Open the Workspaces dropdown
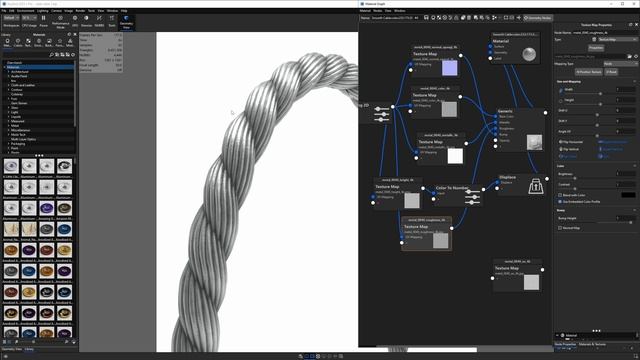The image size is (640, 360). tap(11, 18)
